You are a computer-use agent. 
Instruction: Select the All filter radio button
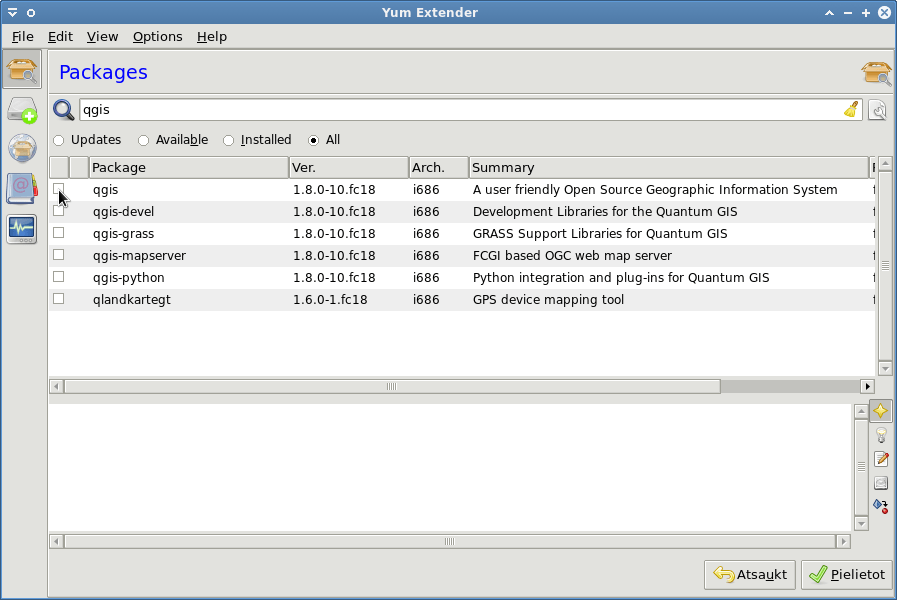(313, 140)
